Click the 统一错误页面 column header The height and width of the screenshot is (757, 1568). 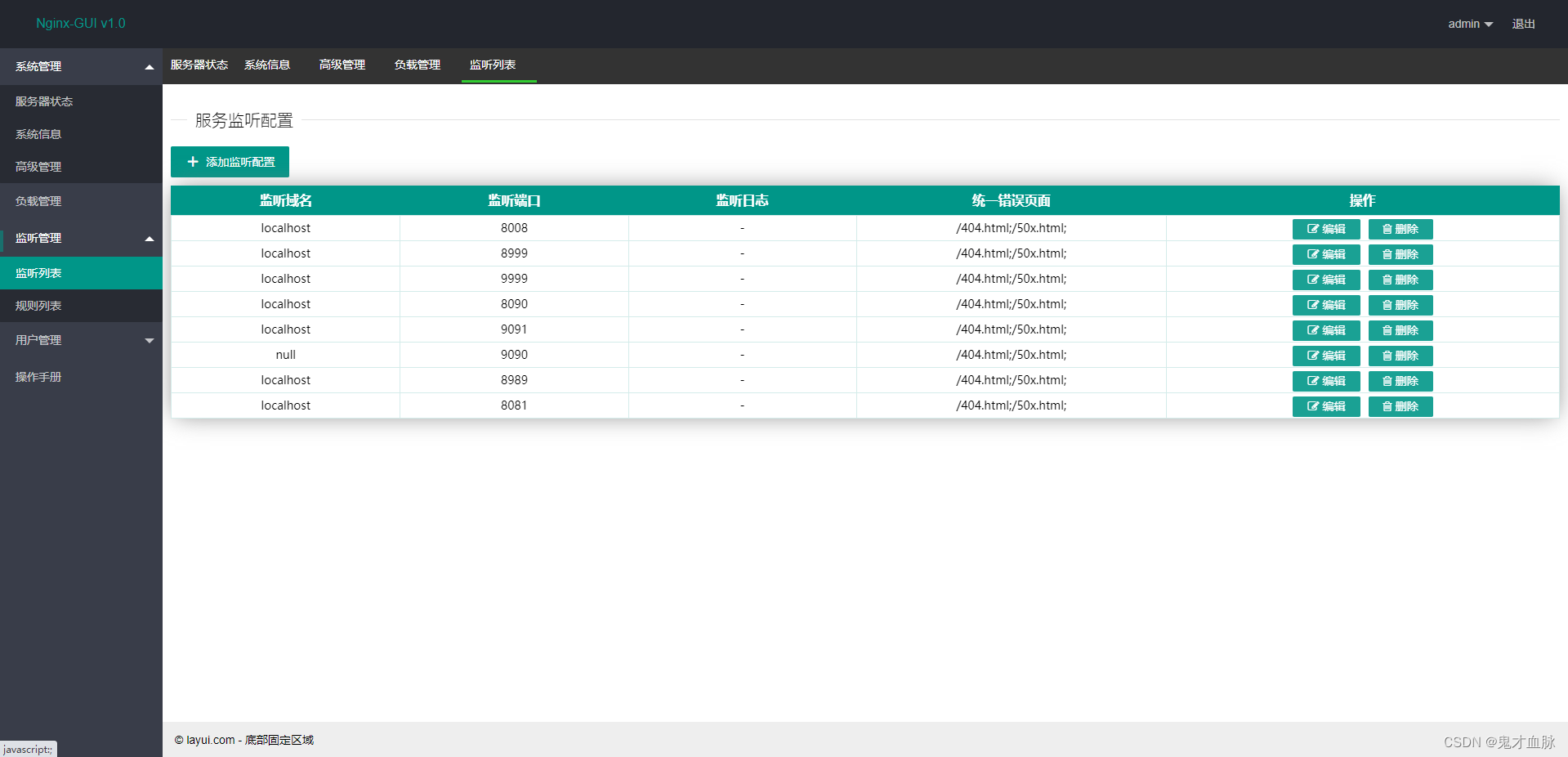tap(1011, 200)
